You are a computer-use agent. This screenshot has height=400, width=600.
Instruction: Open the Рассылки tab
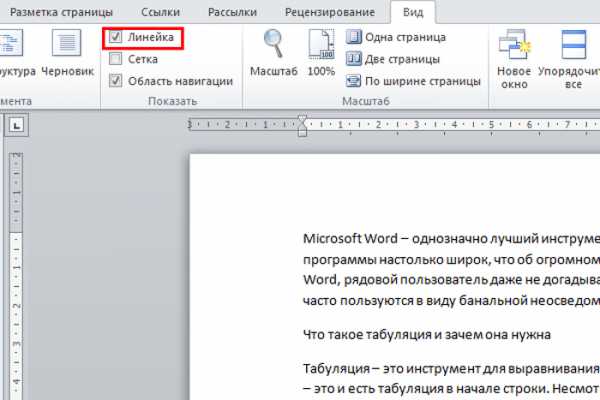point(232,12)
